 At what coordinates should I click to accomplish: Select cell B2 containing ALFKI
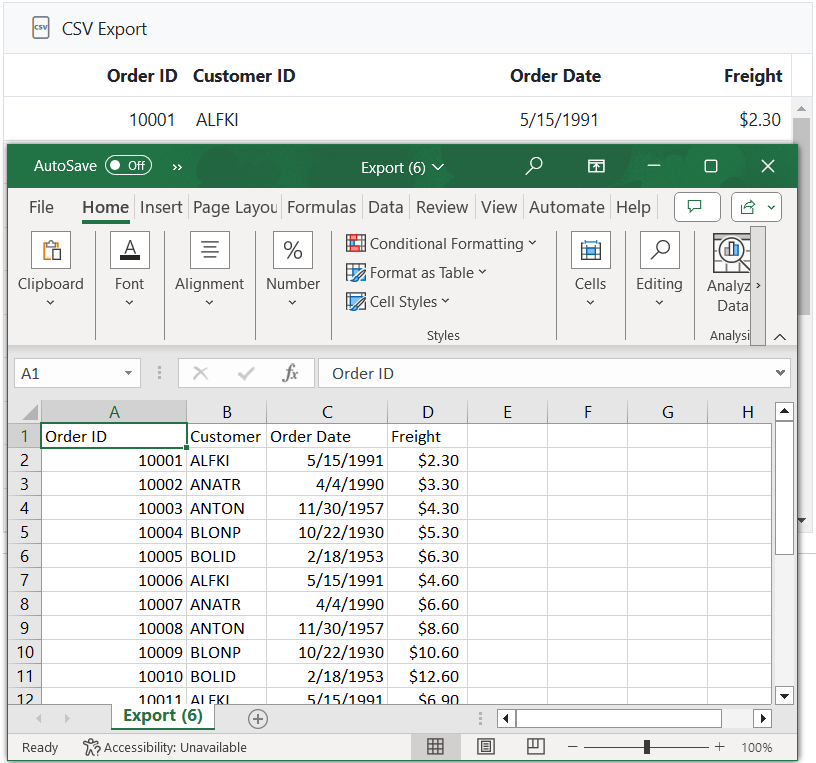pyautogui.click(x=226, y=460)
